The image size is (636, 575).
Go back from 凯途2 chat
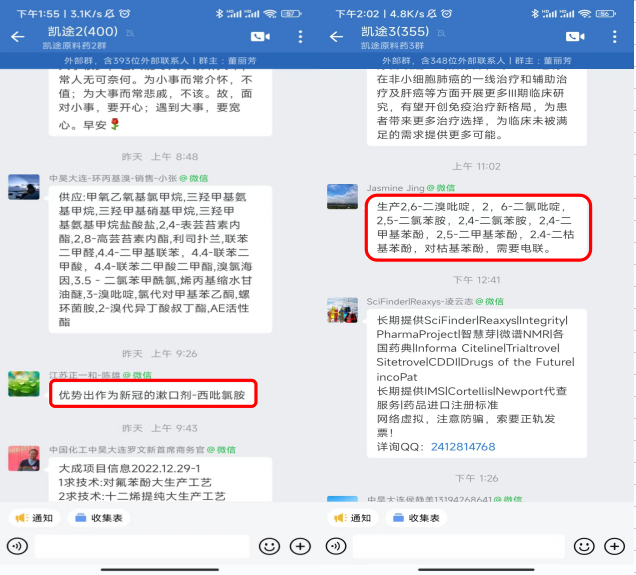click(17, 37)
